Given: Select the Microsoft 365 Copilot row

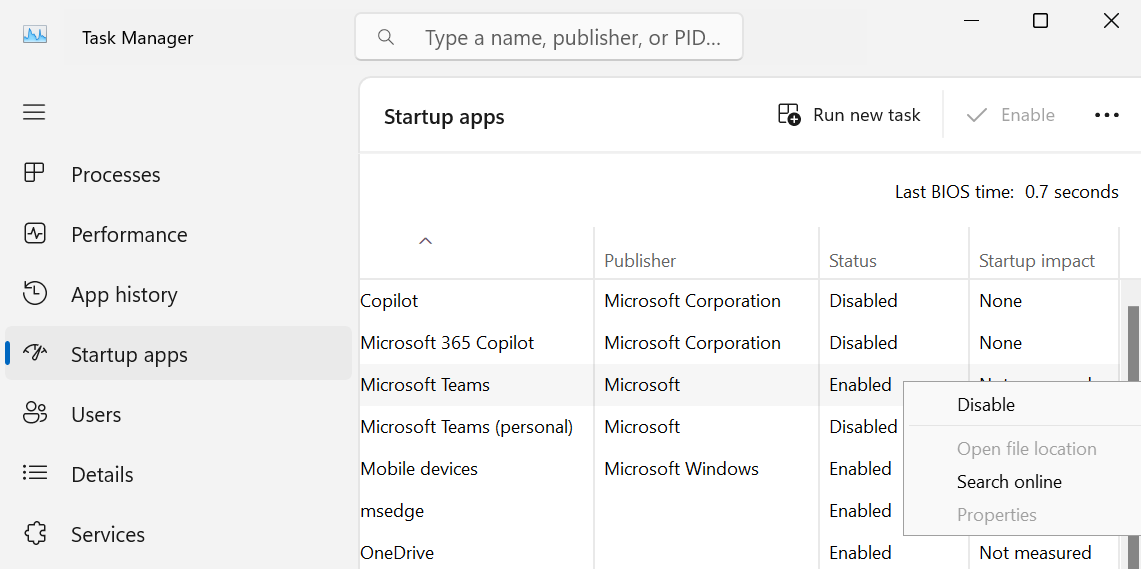Looking at the screenshot, I should point(447,343).
